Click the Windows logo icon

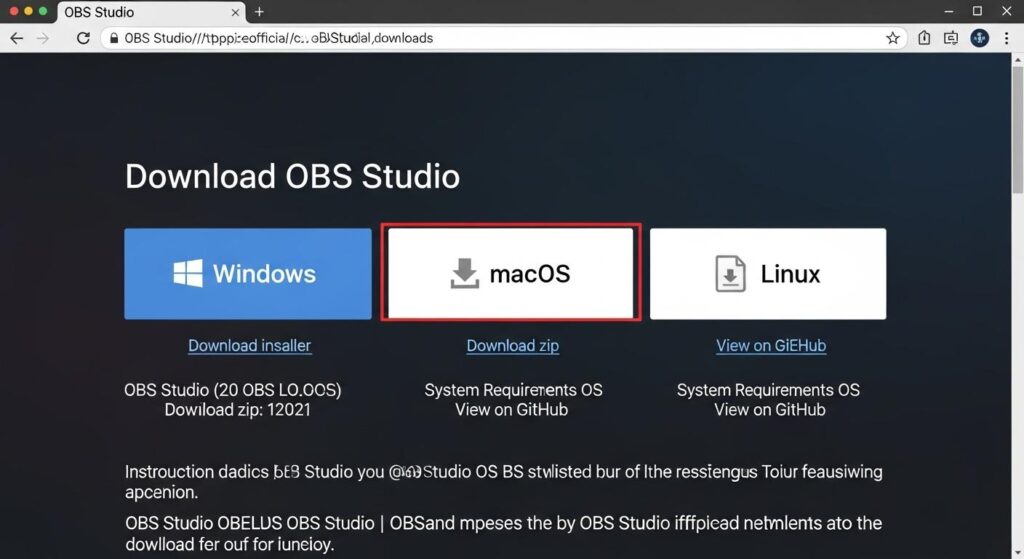[x=187, y=273]
